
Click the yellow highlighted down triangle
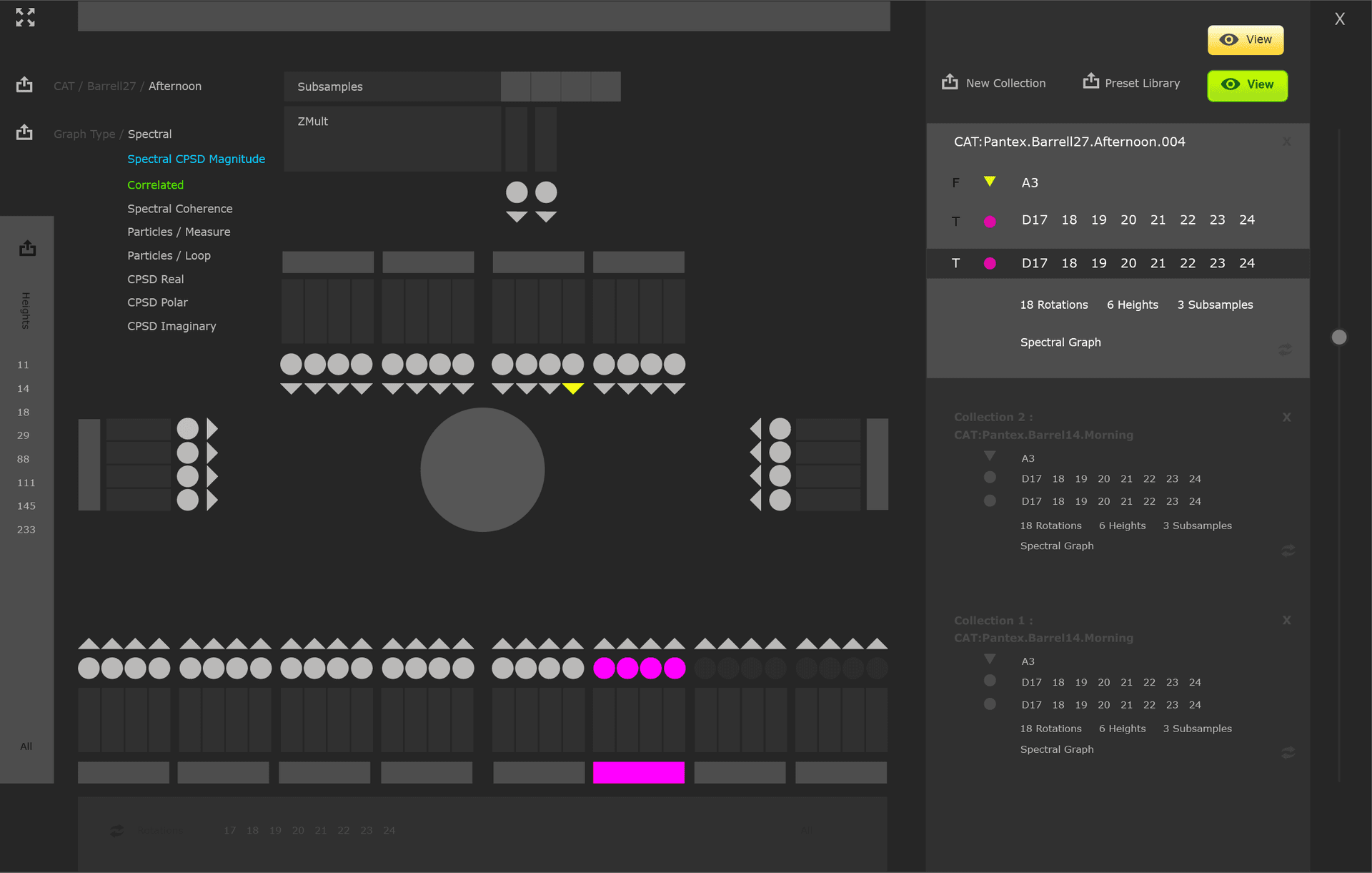click(x=573, y=388)
